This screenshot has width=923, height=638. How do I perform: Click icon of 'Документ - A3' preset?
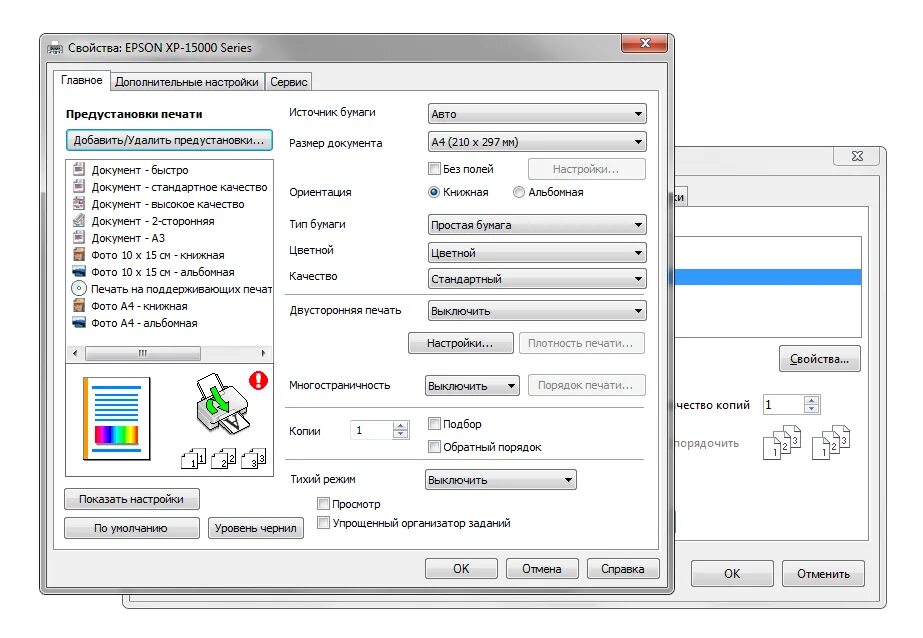click(78, 238)
